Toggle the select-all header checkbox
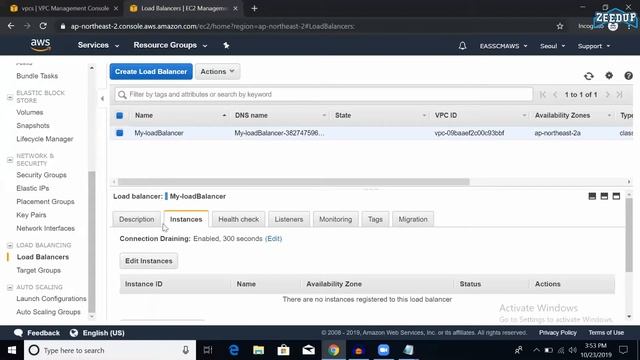 coord(120,116)
